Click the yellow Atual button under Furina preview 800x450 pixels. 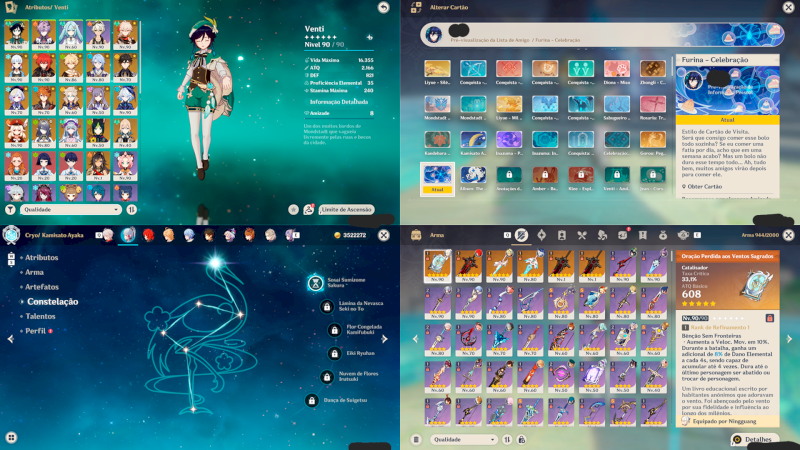pyautogui.click(x=728, y=120)
